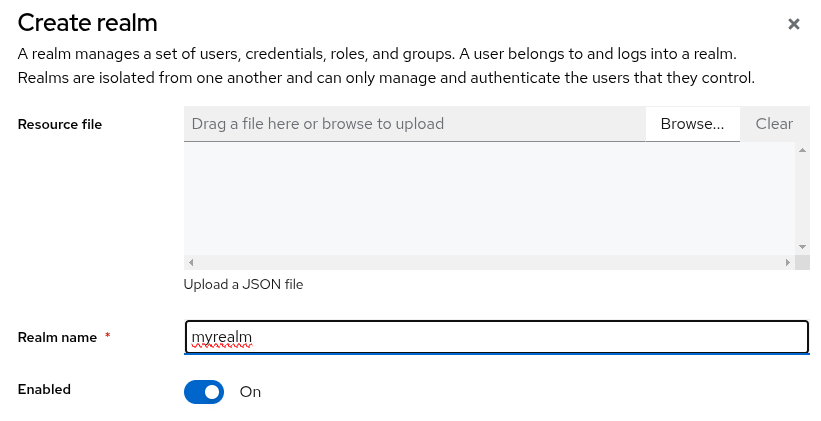The width and height of the screenshot is (821, 421).
Task: Click the text area's scroll left arrow
Action: point(191,262)
